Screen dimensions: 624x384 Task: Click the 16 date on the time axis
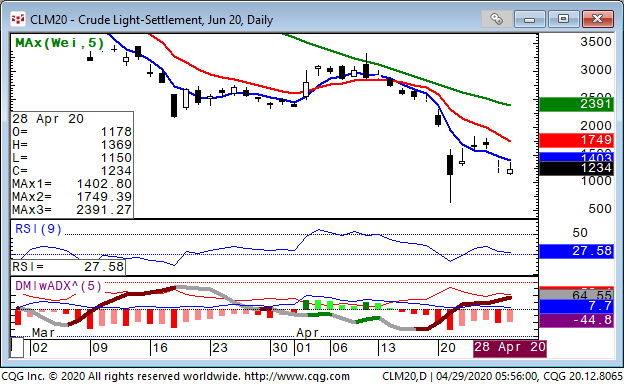coord(160,348)
